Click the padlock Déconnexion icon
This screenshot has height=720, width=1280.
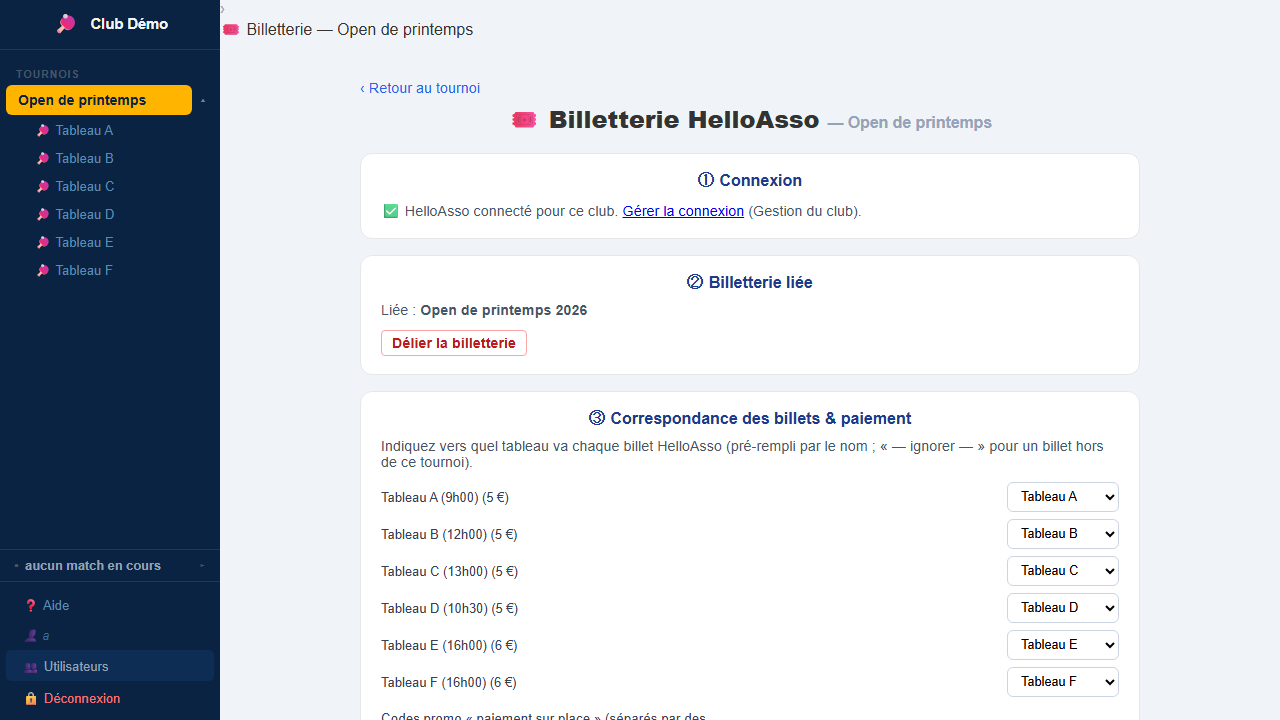pos(31,698)
